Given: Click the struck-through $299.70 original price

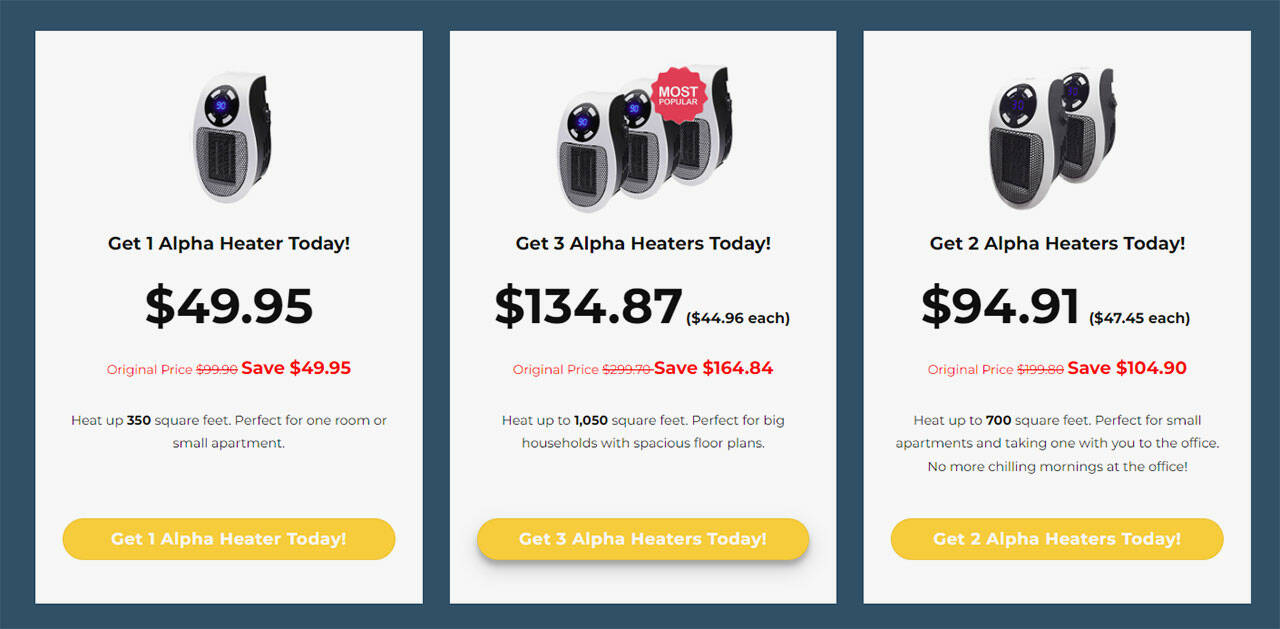Looking at the screenshot, I should [626, 369].
